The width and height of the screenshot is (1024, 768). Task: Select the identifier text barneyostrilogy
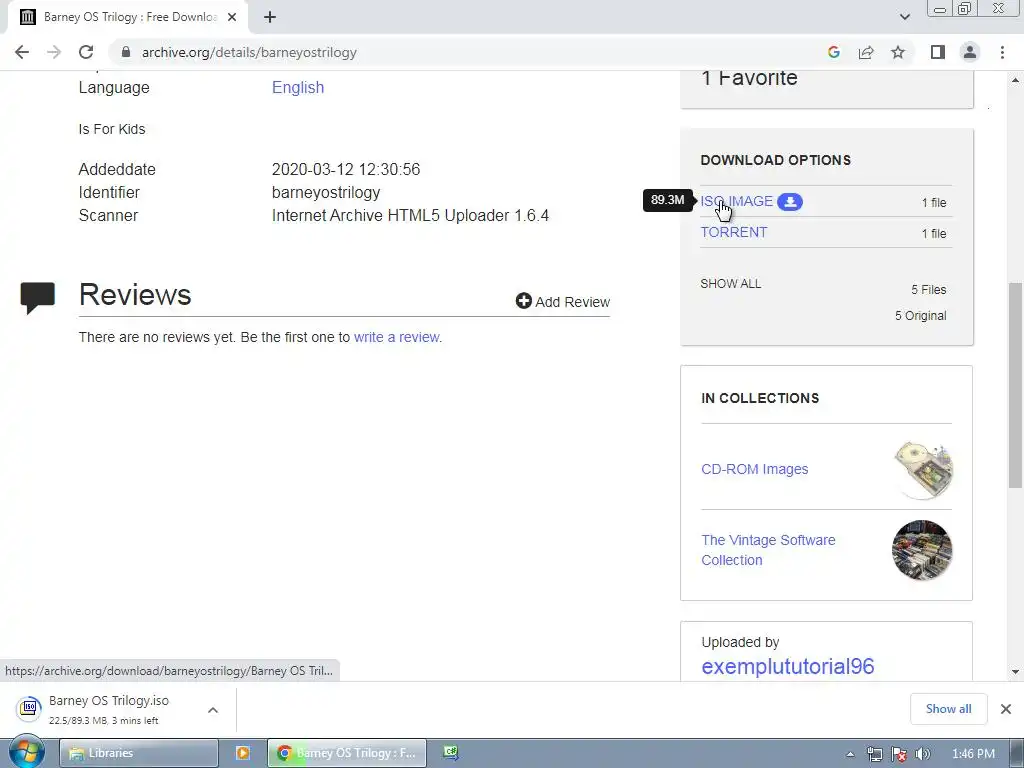pos(326,193)
